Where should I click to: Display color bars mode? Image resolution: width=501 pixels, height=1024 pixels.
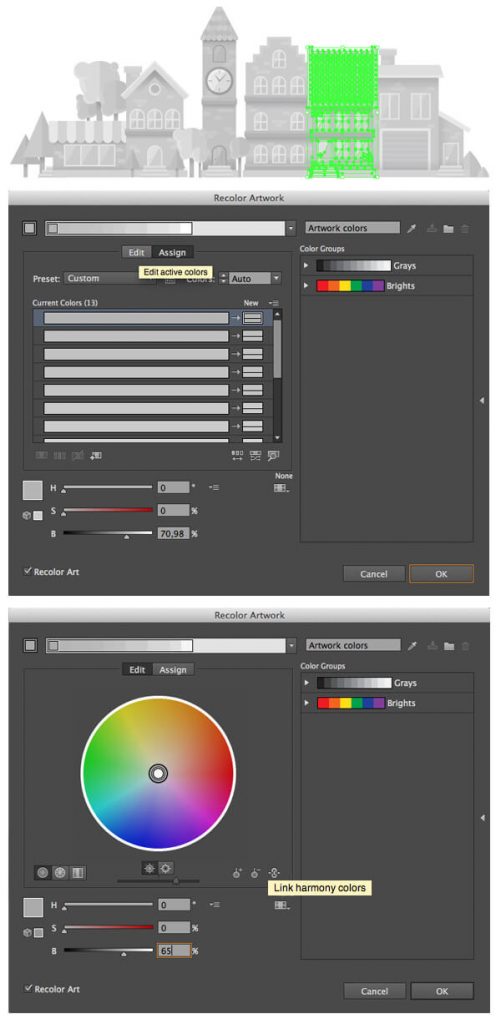78,872
